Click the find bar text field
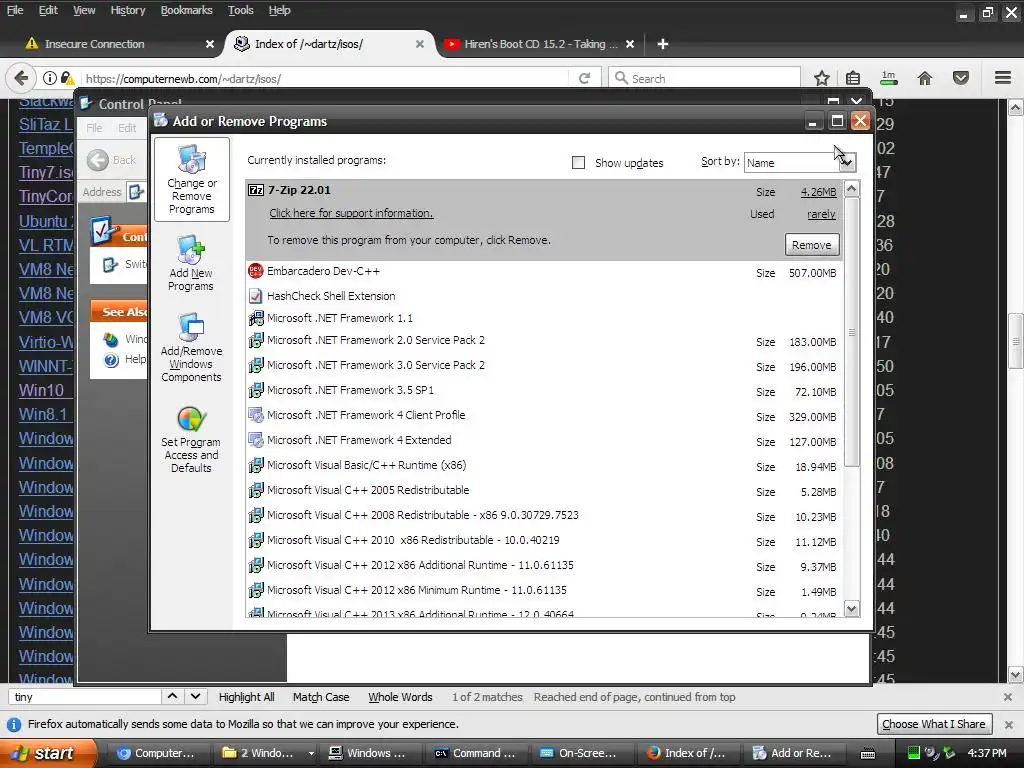The width and height of the screenshot is (1024, 768). point(86,697)
